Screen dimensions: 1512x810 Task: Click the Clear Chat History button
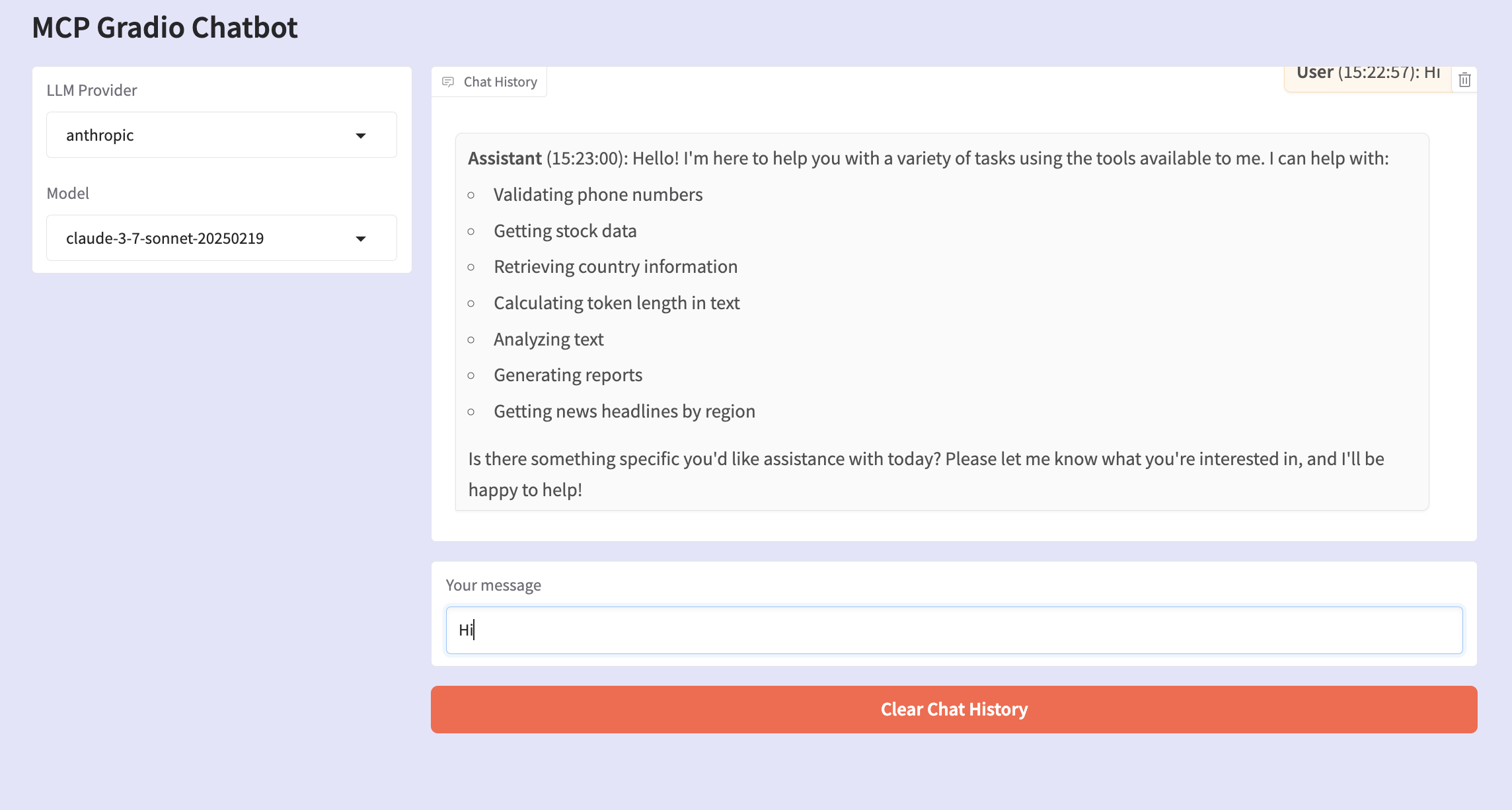pyautogui.click(x=954, y=709)
